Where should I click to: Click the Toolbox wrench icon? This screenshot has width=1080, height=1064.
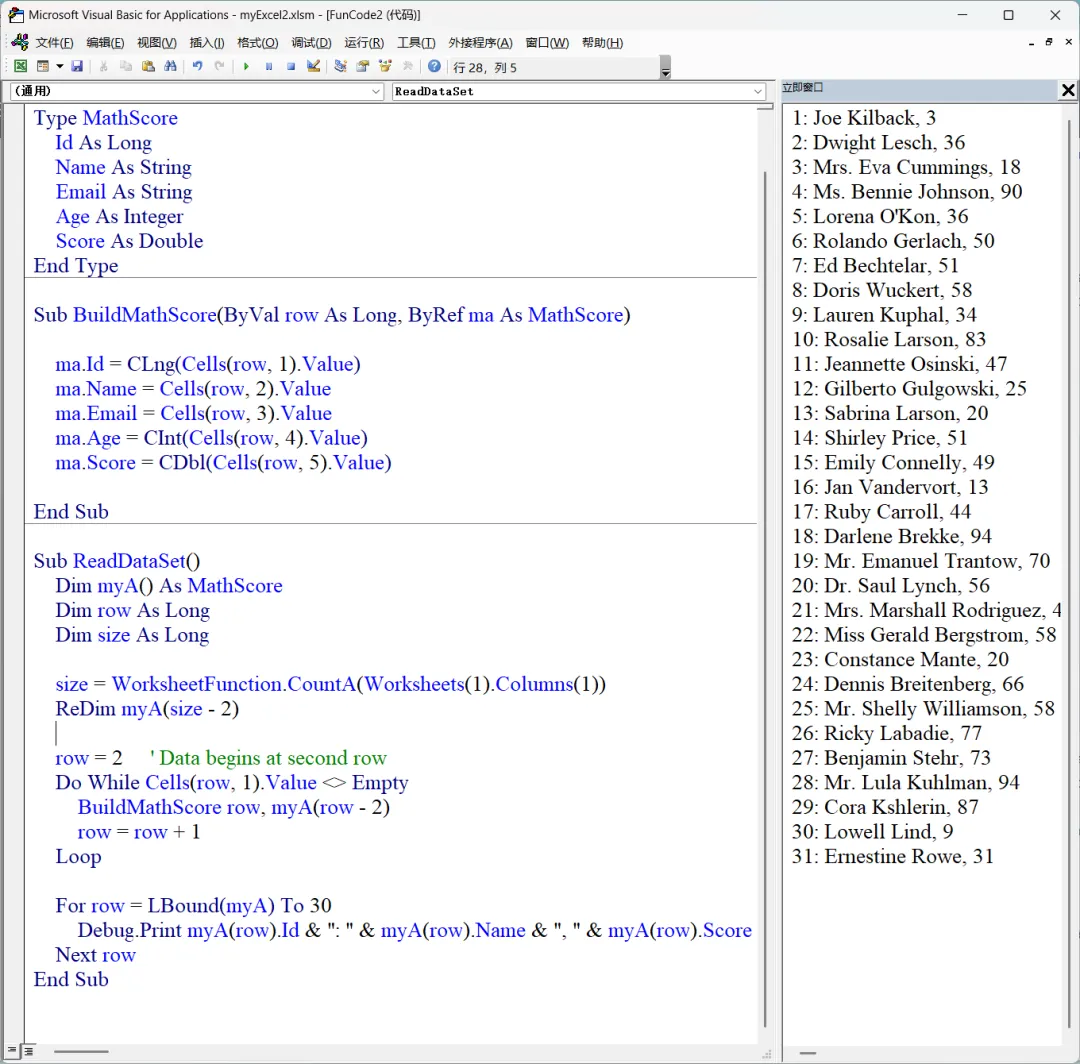(x=408, y=66)
